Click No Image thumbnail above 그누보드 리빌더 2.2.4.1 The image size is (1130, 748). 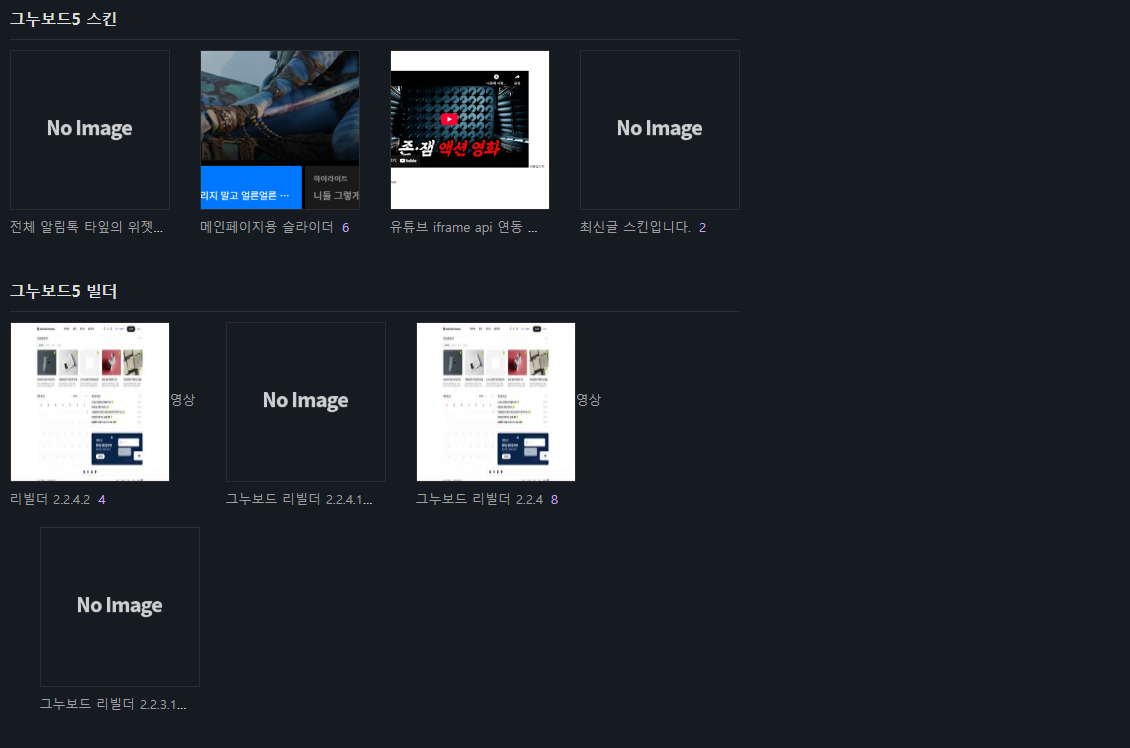pos(306,402)
